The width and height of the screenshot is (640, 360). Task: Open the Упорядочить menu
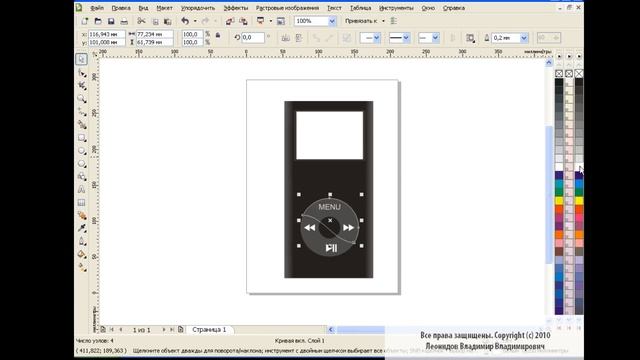[x=198, y=8]
